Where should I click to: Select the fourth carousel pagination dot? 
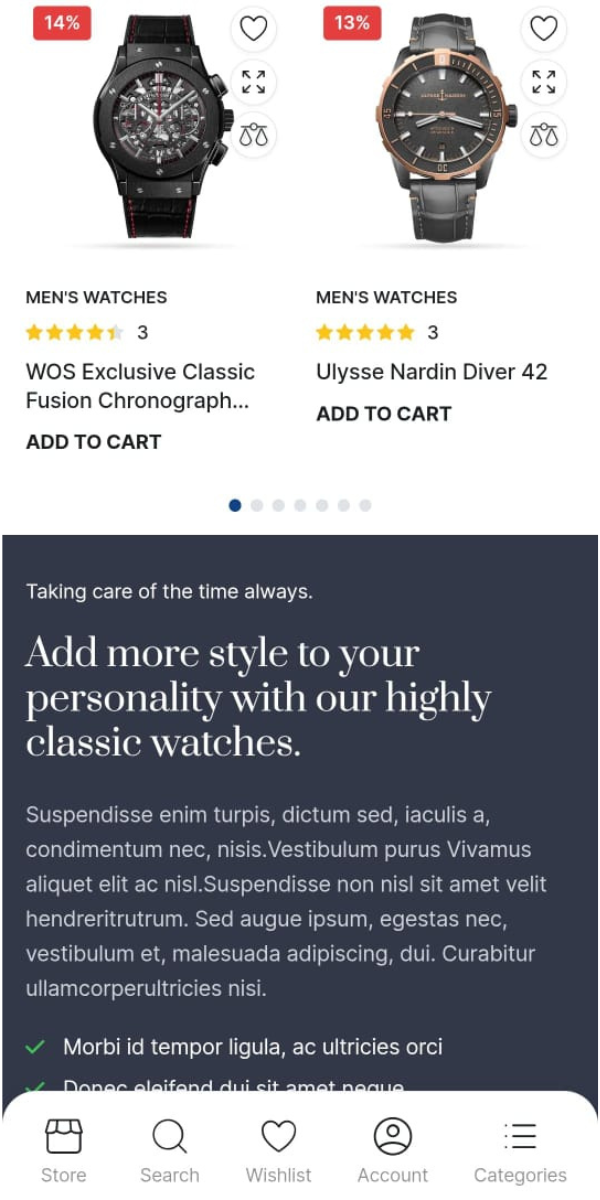pos(300,506)
